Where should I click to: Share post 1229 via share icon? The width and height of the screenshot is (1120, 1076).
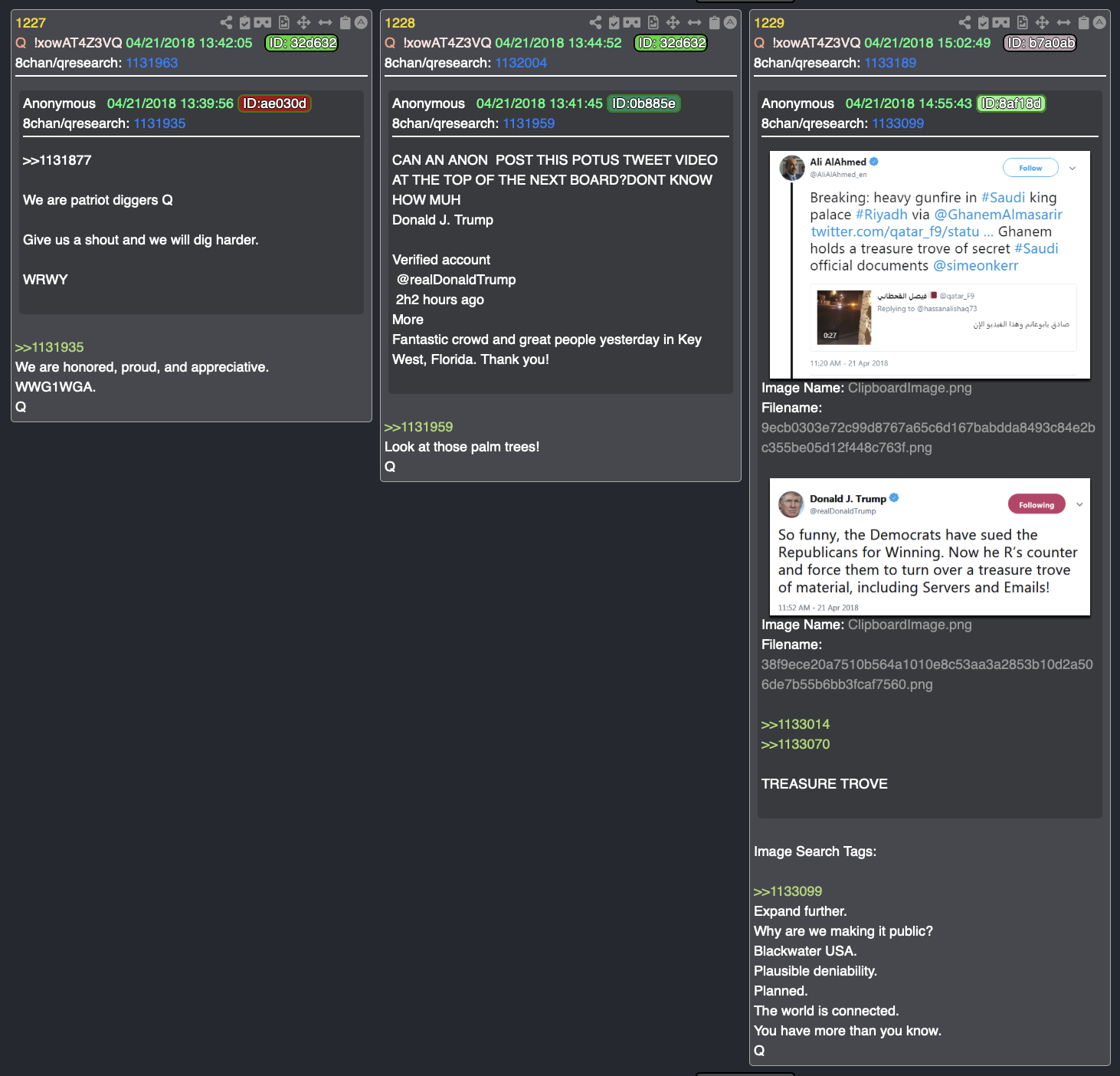(x=964, y=23)
